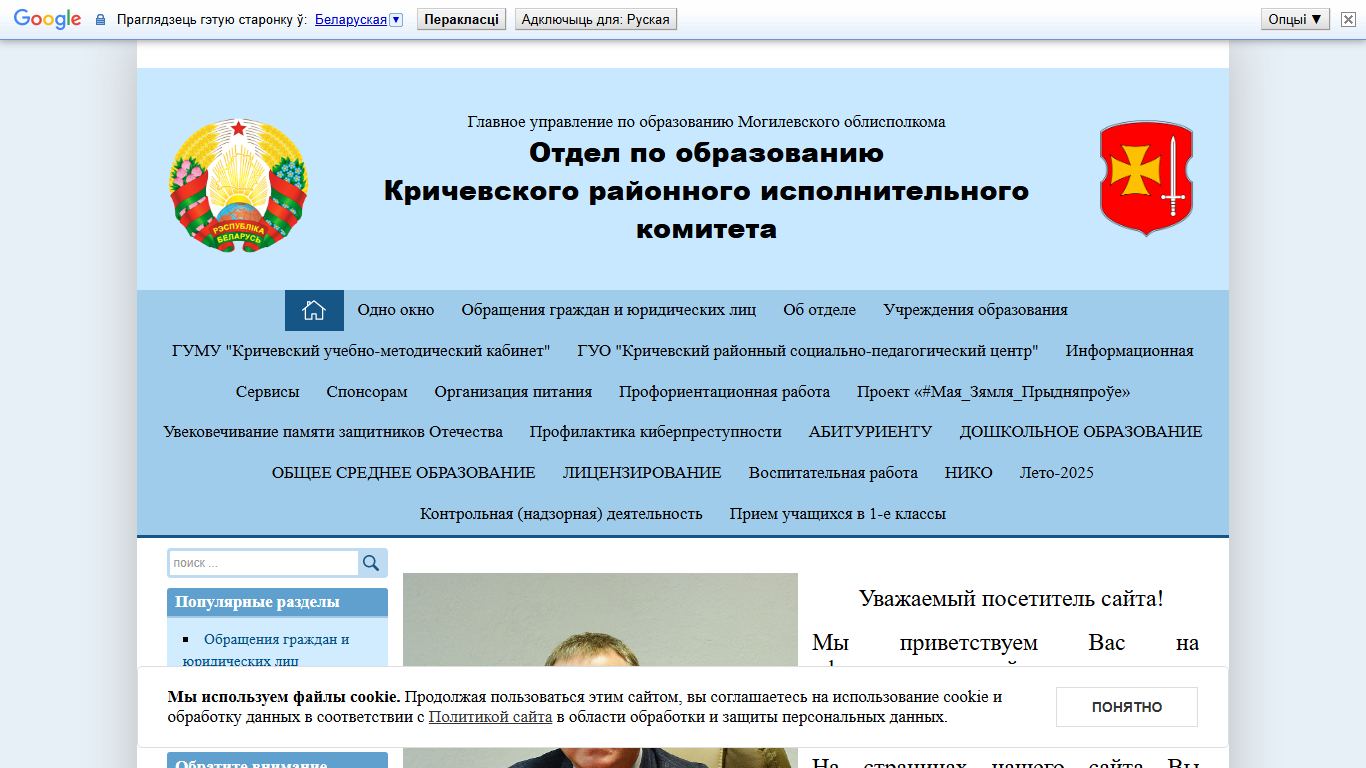Accept cookies with ПОНЯТНО button

pos(1127,707)
